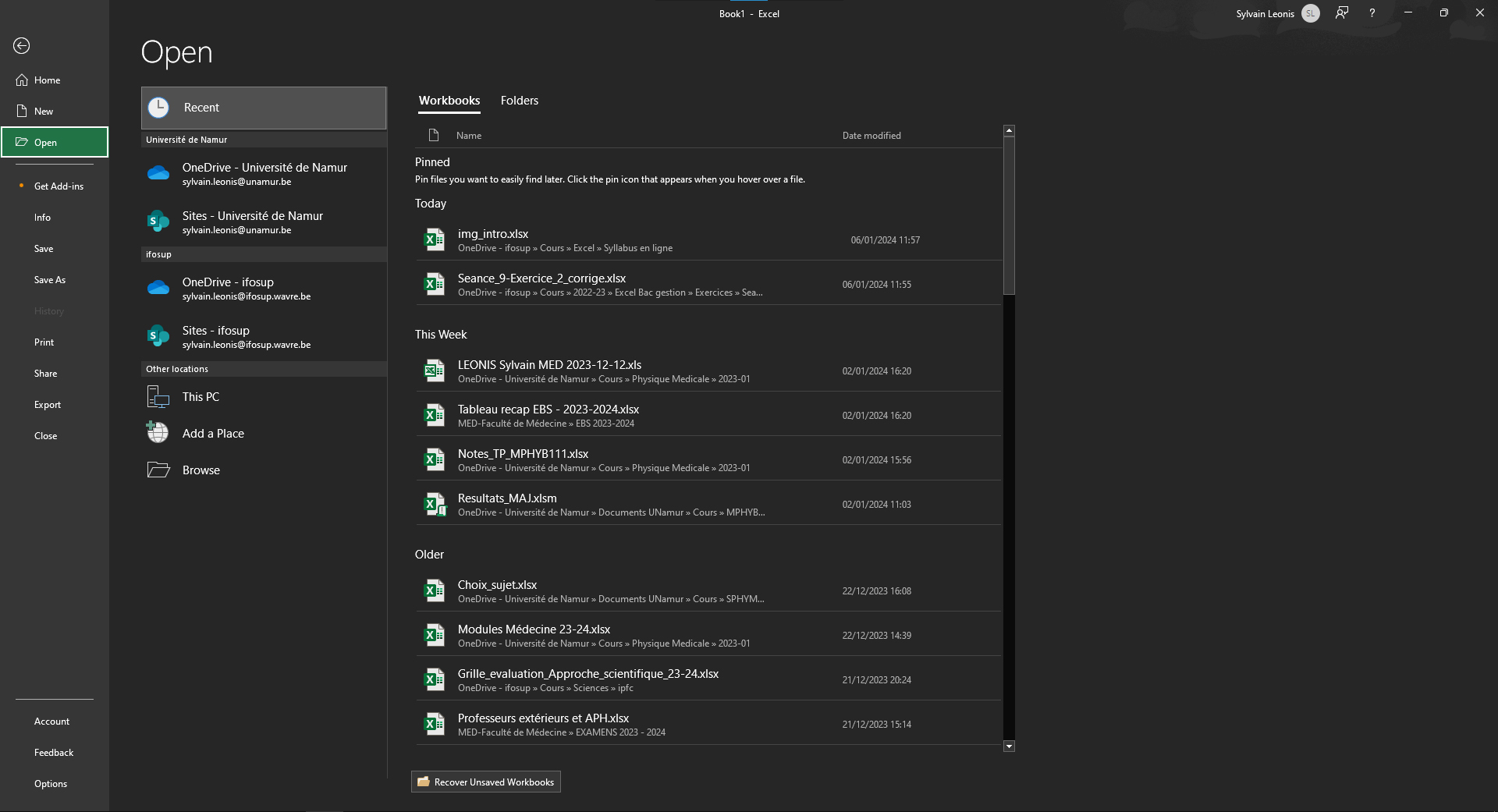
Task: Open macro workbook Resultats_MAJ.xlsm
Action: coord(708,505)
